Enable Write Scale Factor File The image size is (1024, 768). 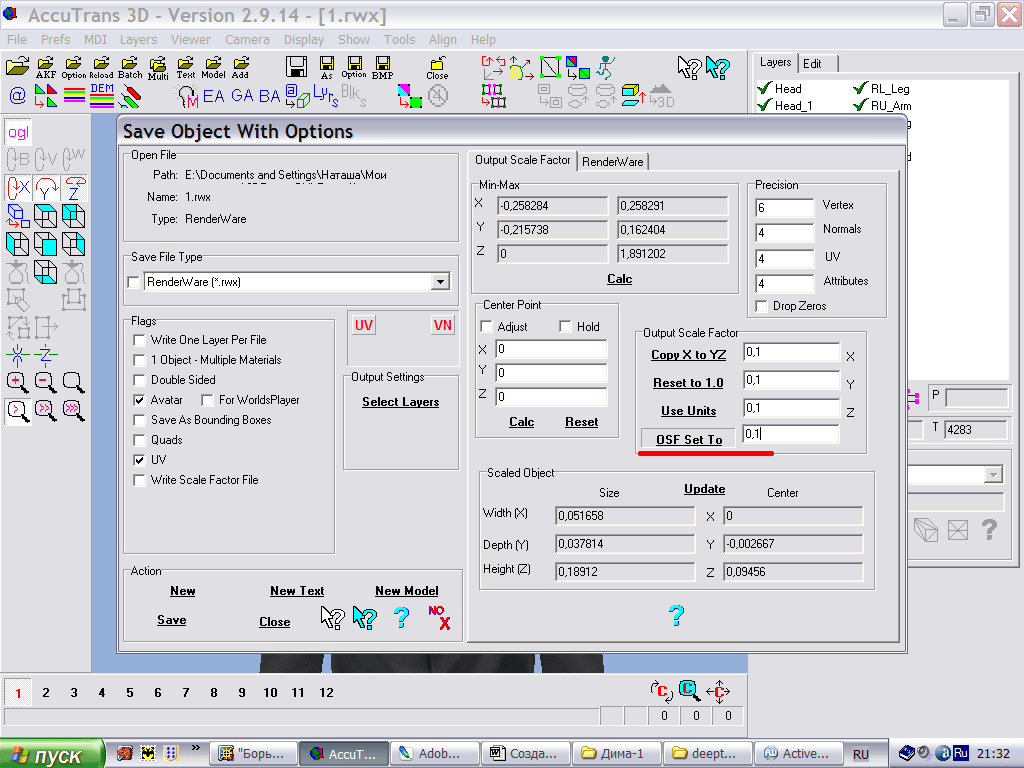pyautogui.click(x=139, y=481)
